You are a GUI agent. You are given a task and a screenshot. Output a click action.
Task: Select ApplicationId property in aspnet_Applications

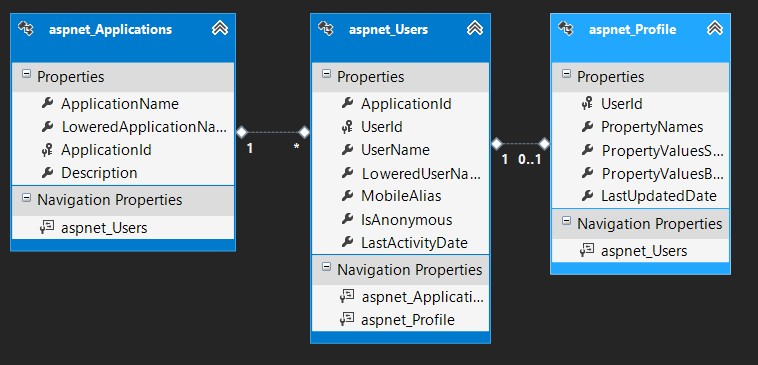[106, 150]
